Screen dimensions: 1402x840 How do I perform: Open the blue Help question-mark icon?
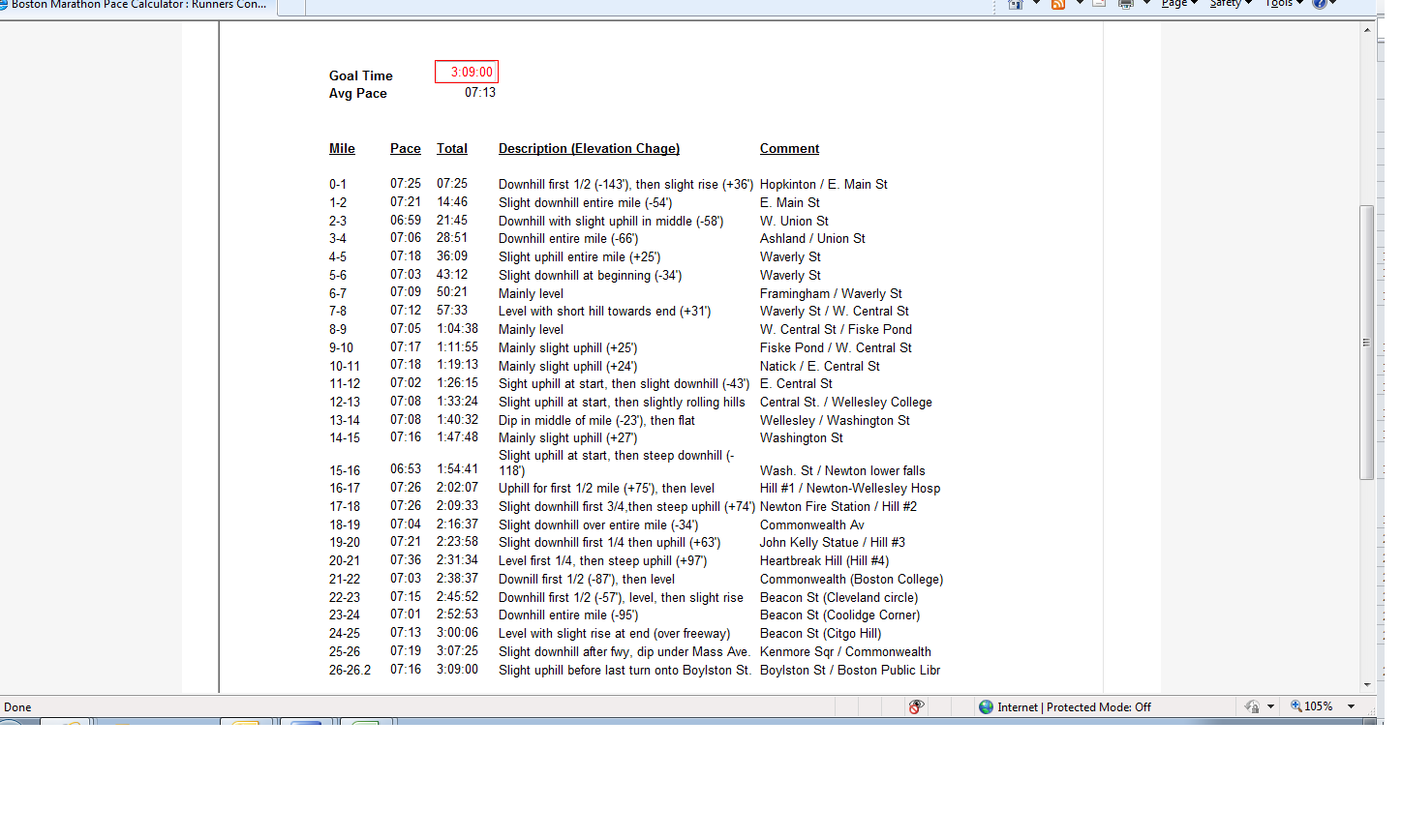pyautogui.click(x=1320, y=4)
